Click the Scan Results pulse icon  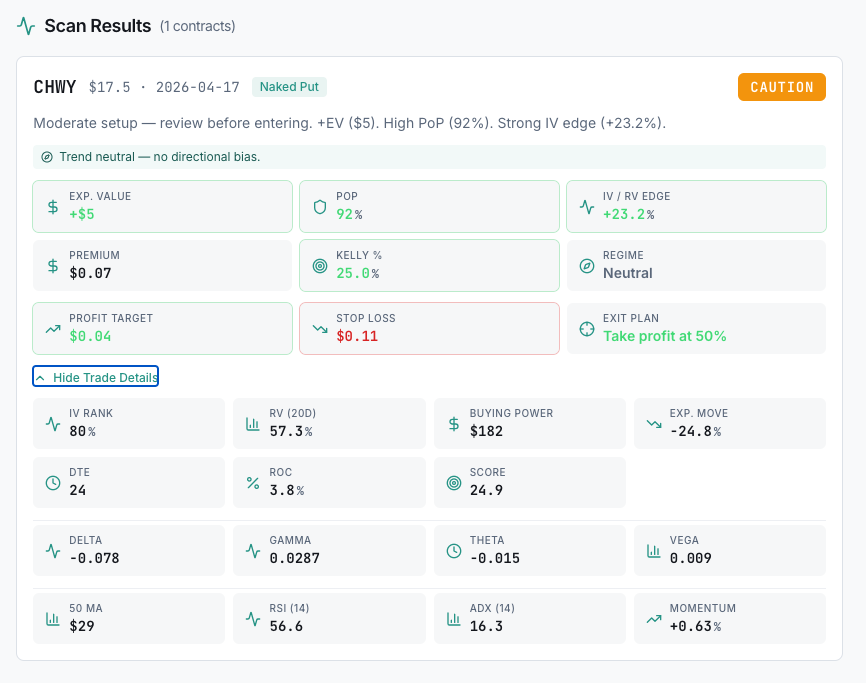click(26, 26)
